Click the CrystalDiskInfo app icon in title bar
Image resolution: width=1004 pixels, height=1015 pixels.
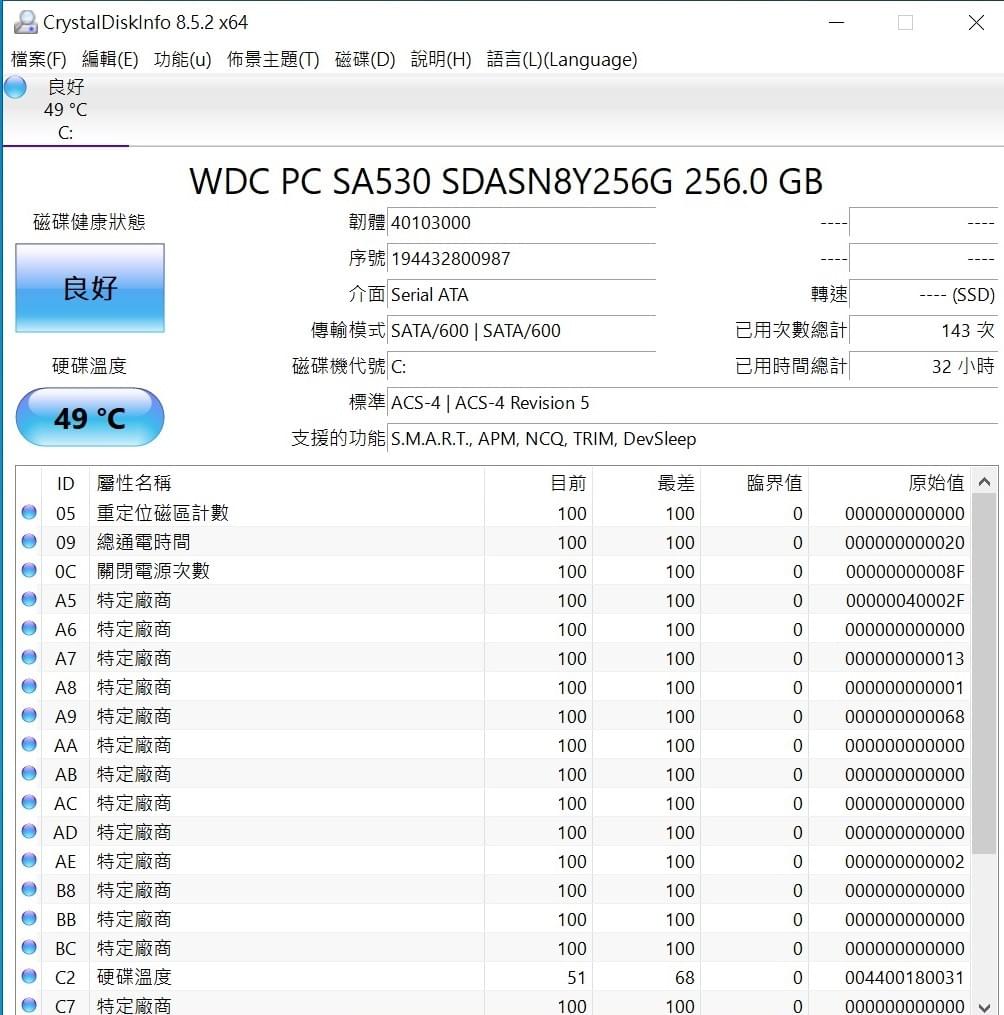(x=25, y=22)
